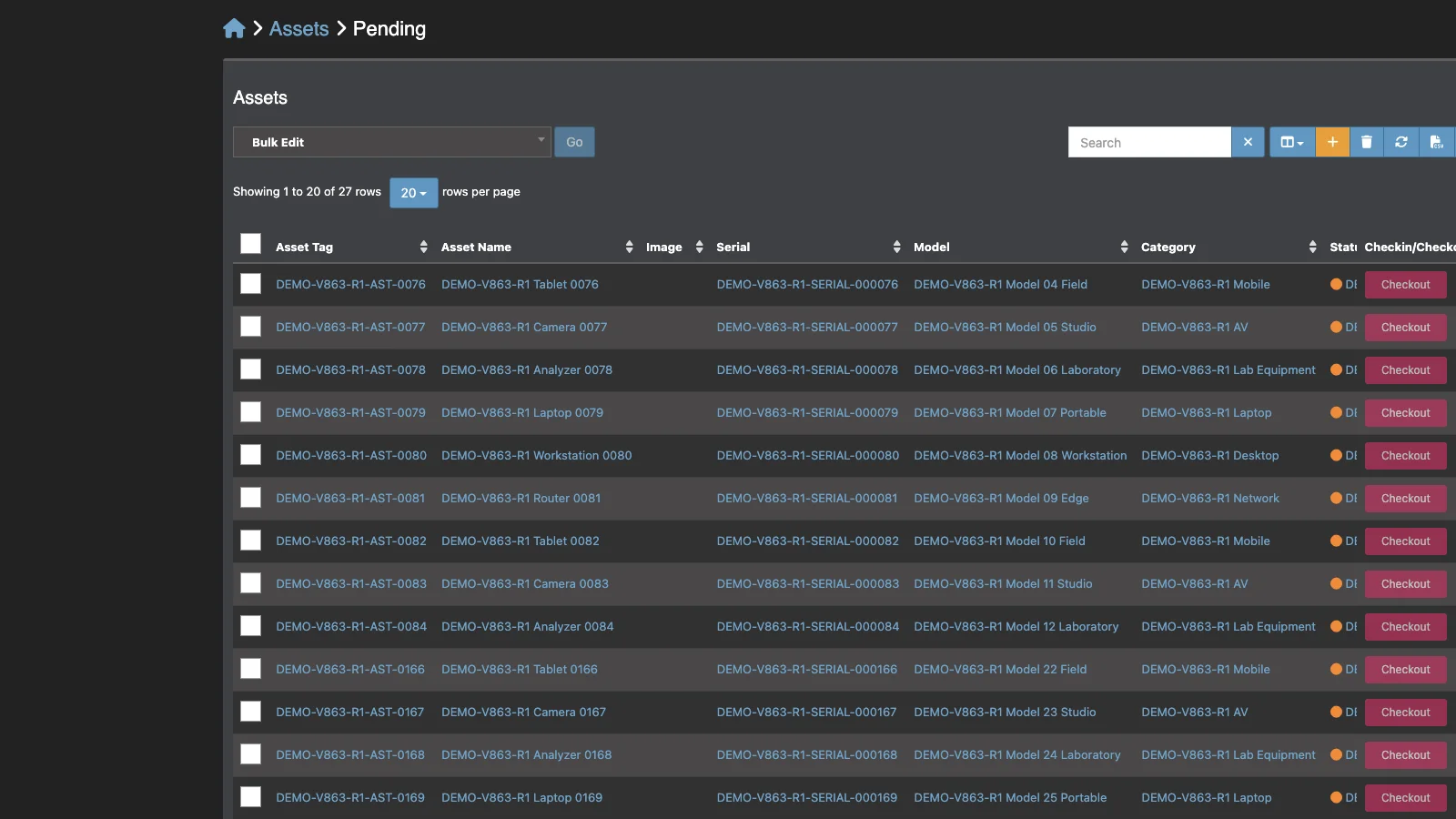Click the trash deleted-assets icon

pos(1367,142)
